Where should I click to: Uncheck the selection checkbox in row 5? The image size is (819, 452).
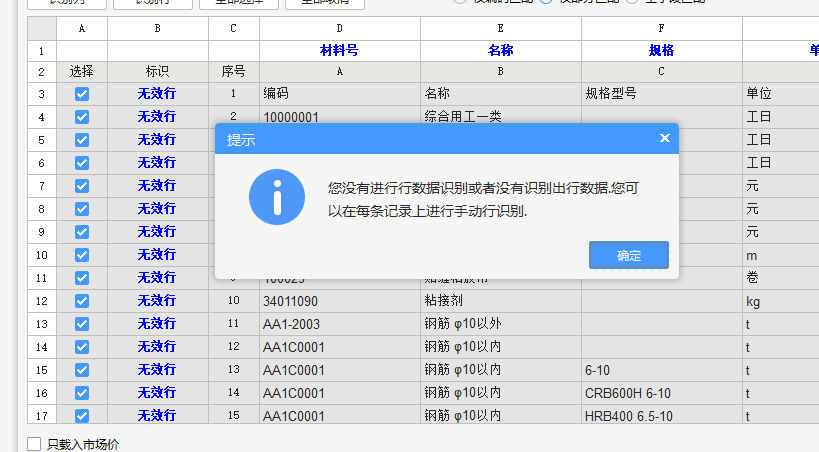(x=82, y=140)
